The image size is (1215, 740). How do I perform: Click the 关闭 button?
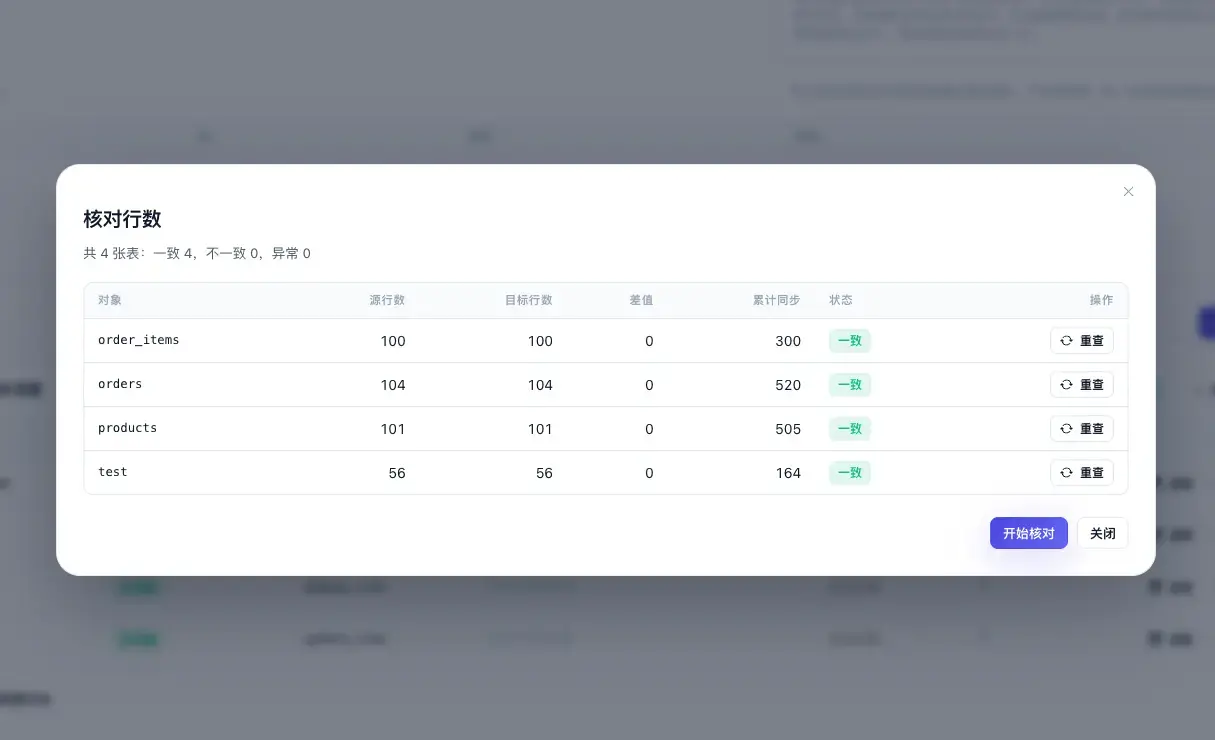tap(1103, 533)
